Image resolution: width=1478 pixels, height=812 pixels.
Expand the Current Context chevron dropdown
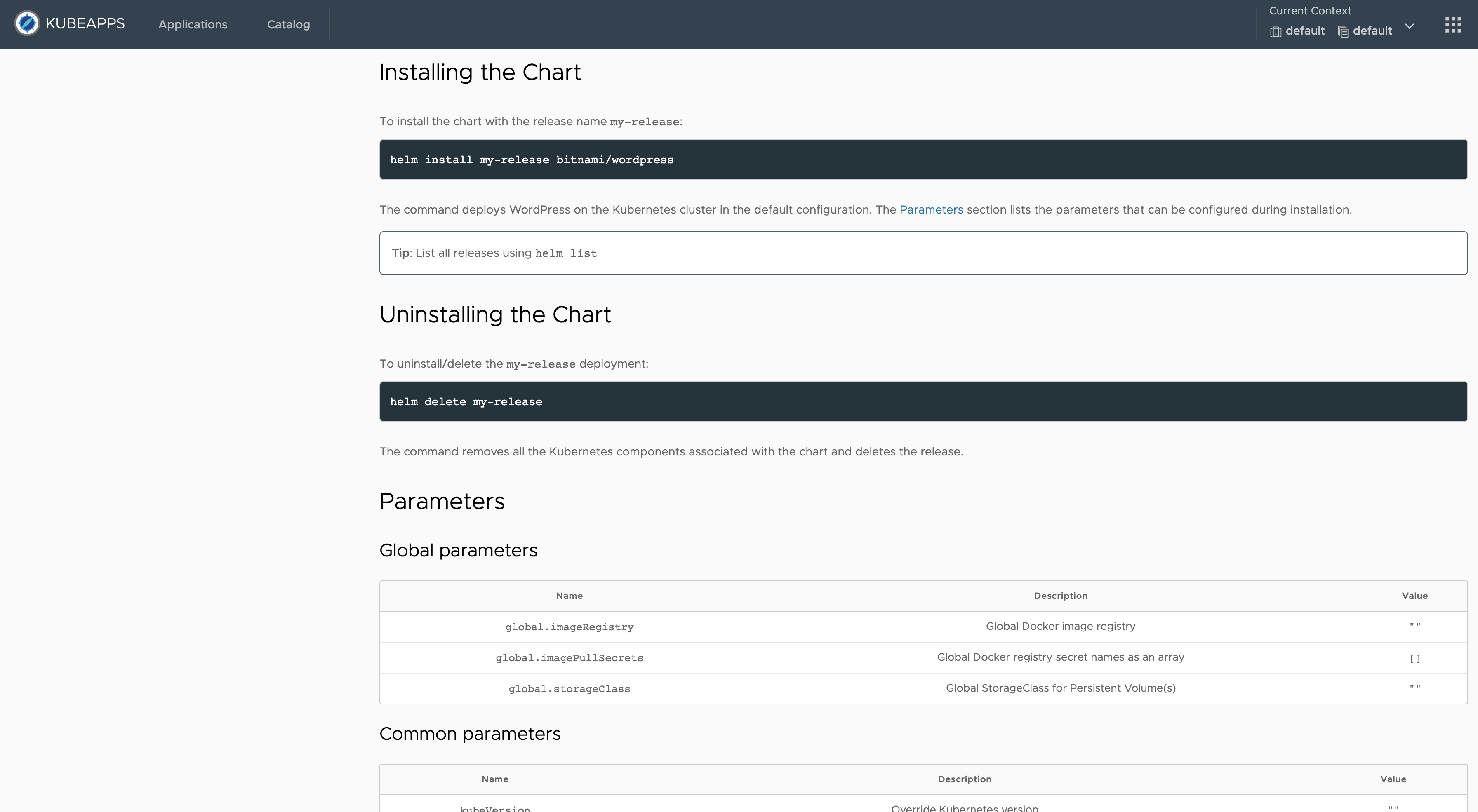pyautogui.click(x=1410, y=27)
